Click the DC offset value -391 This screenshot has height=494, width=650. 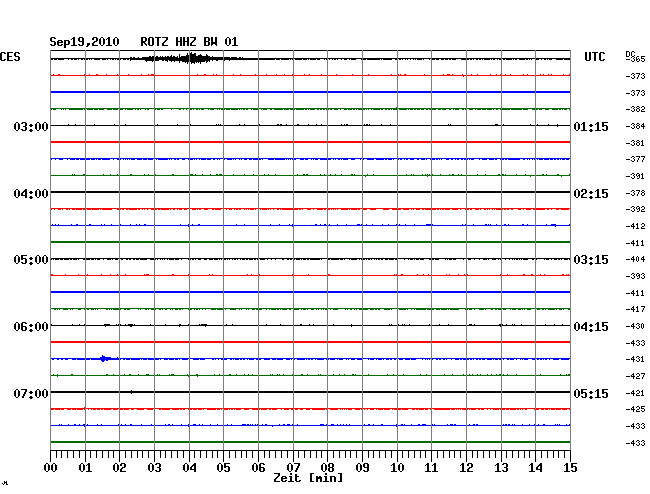[635, 176]
